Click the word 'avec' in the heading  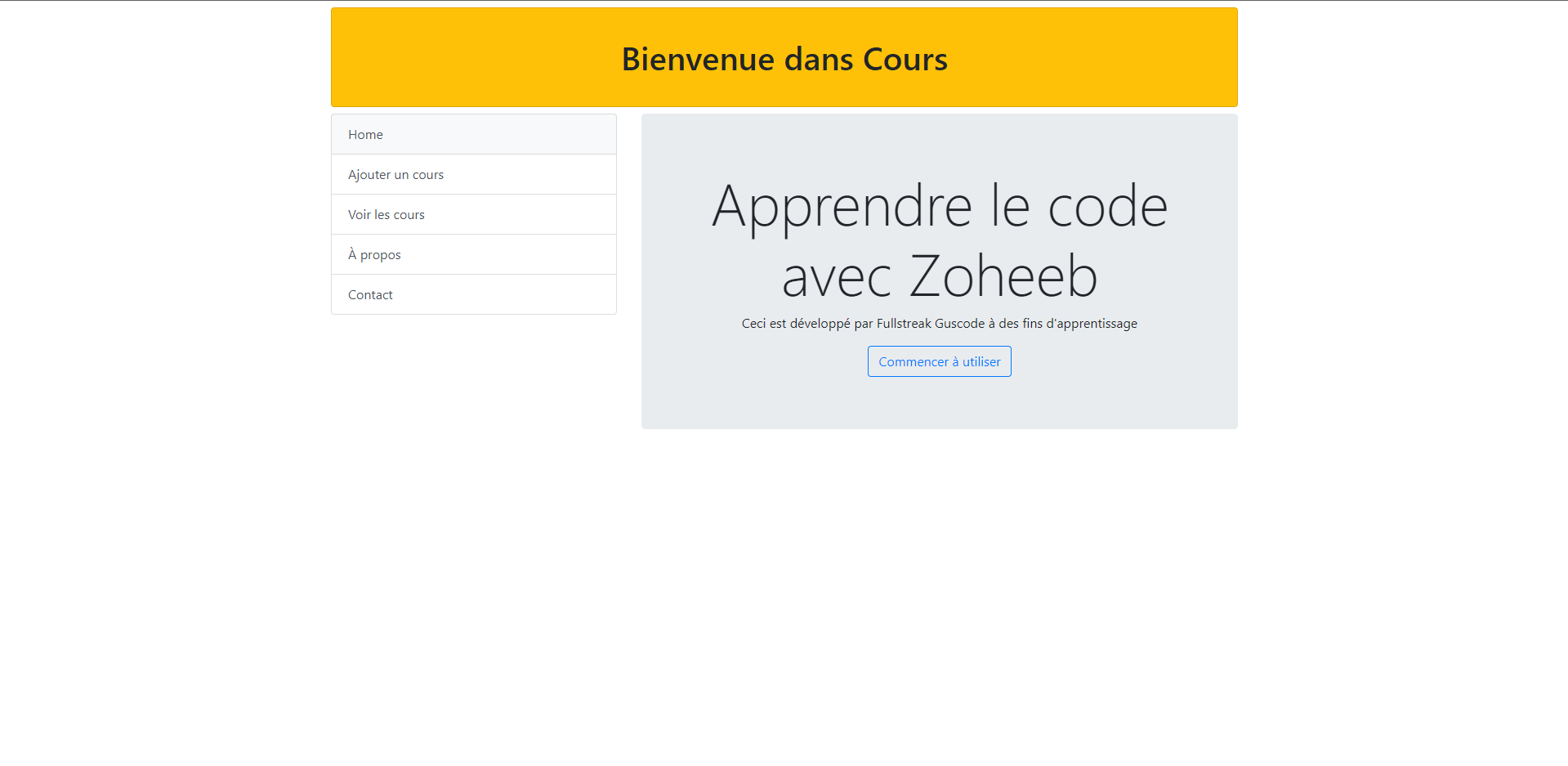point(835,276)
